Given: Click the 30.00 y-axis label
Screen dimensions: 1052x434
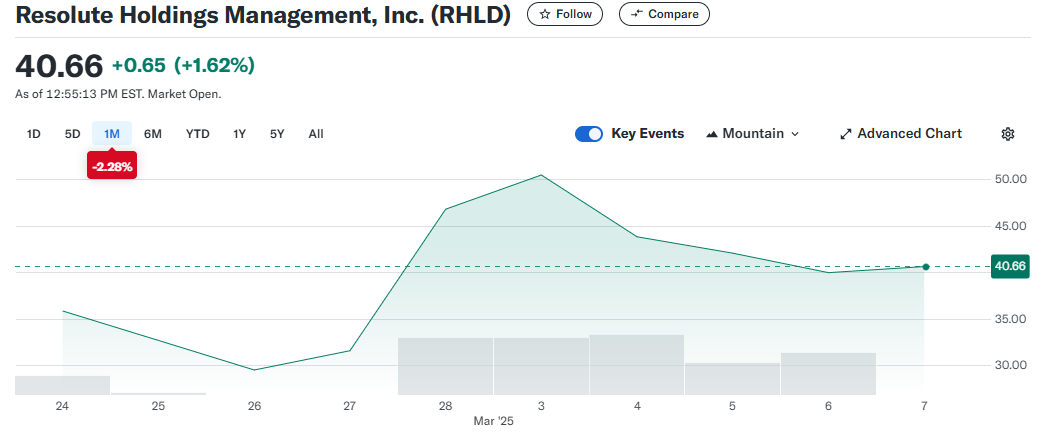Looking at the screenshot, I should 1009,365.
